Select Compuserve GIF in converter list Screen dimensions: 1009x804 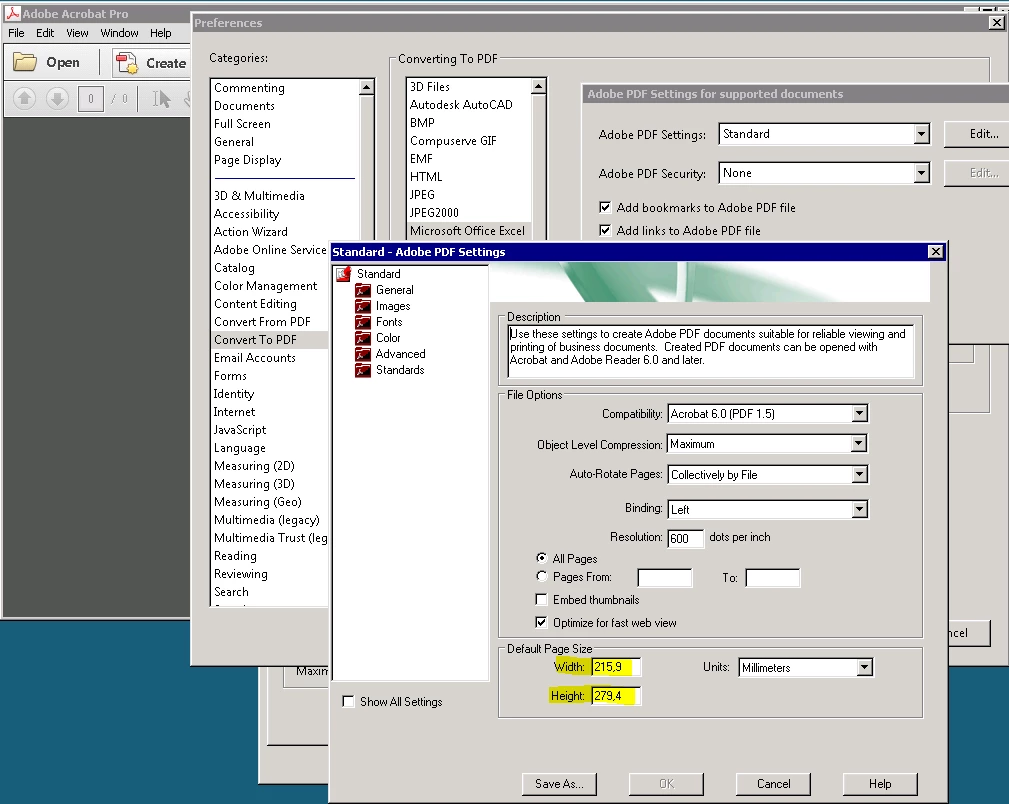(453, 140)
